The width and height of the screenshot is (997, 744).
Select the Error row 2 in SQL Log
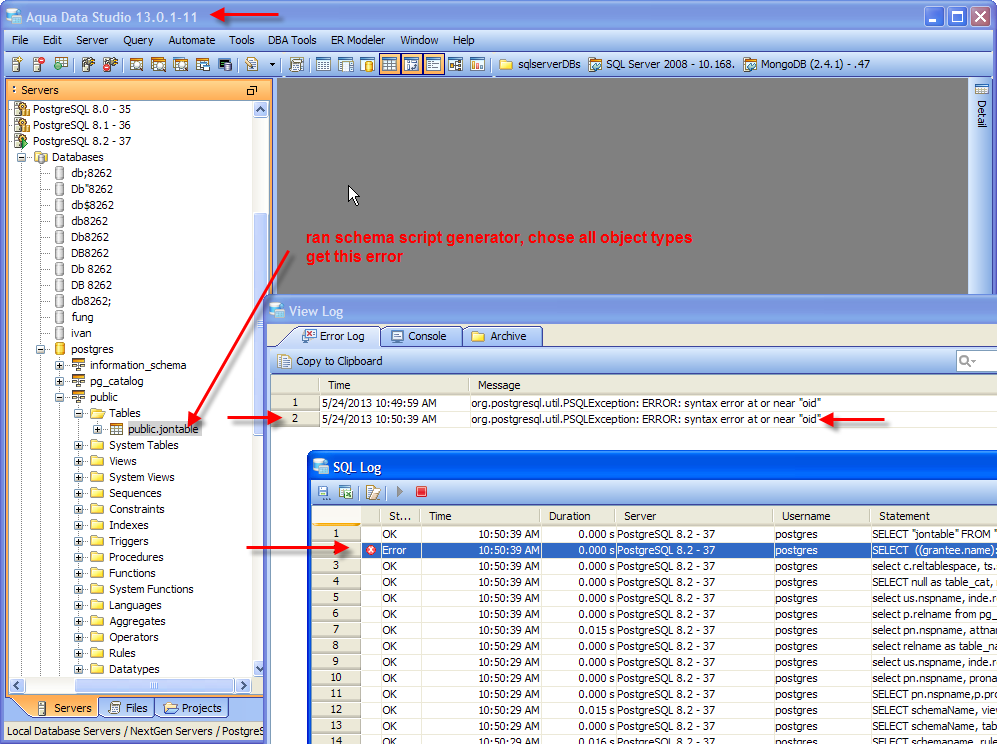[654, 550]
